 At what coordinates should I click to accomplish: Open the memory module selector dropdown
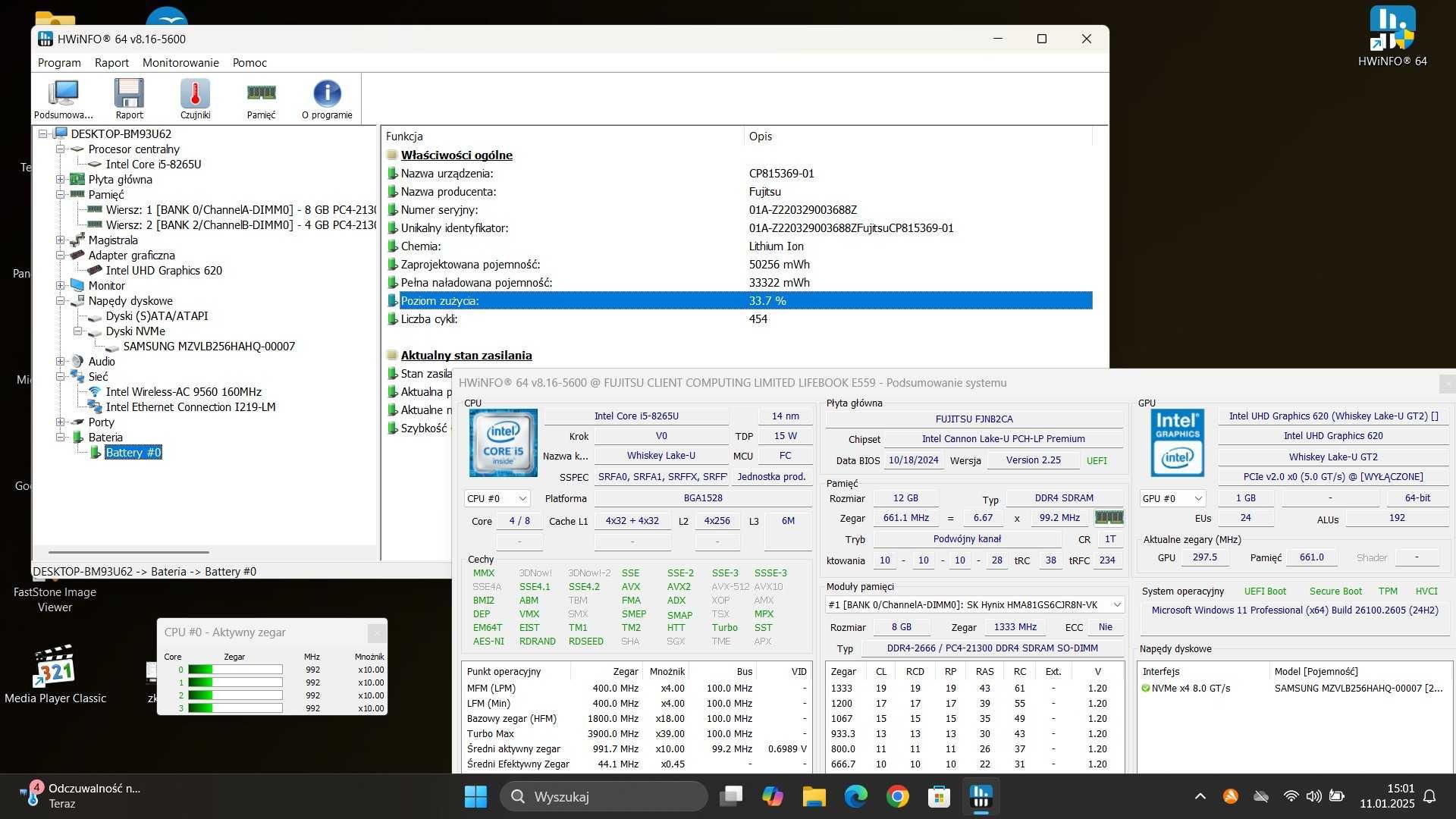tap(974, 605)
